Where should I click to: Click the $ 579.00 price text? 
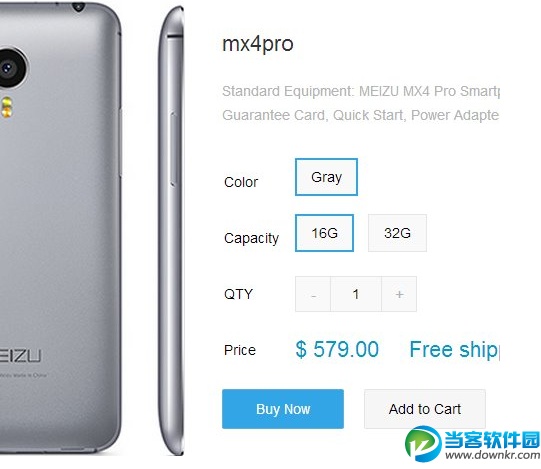tap(337, 349)
